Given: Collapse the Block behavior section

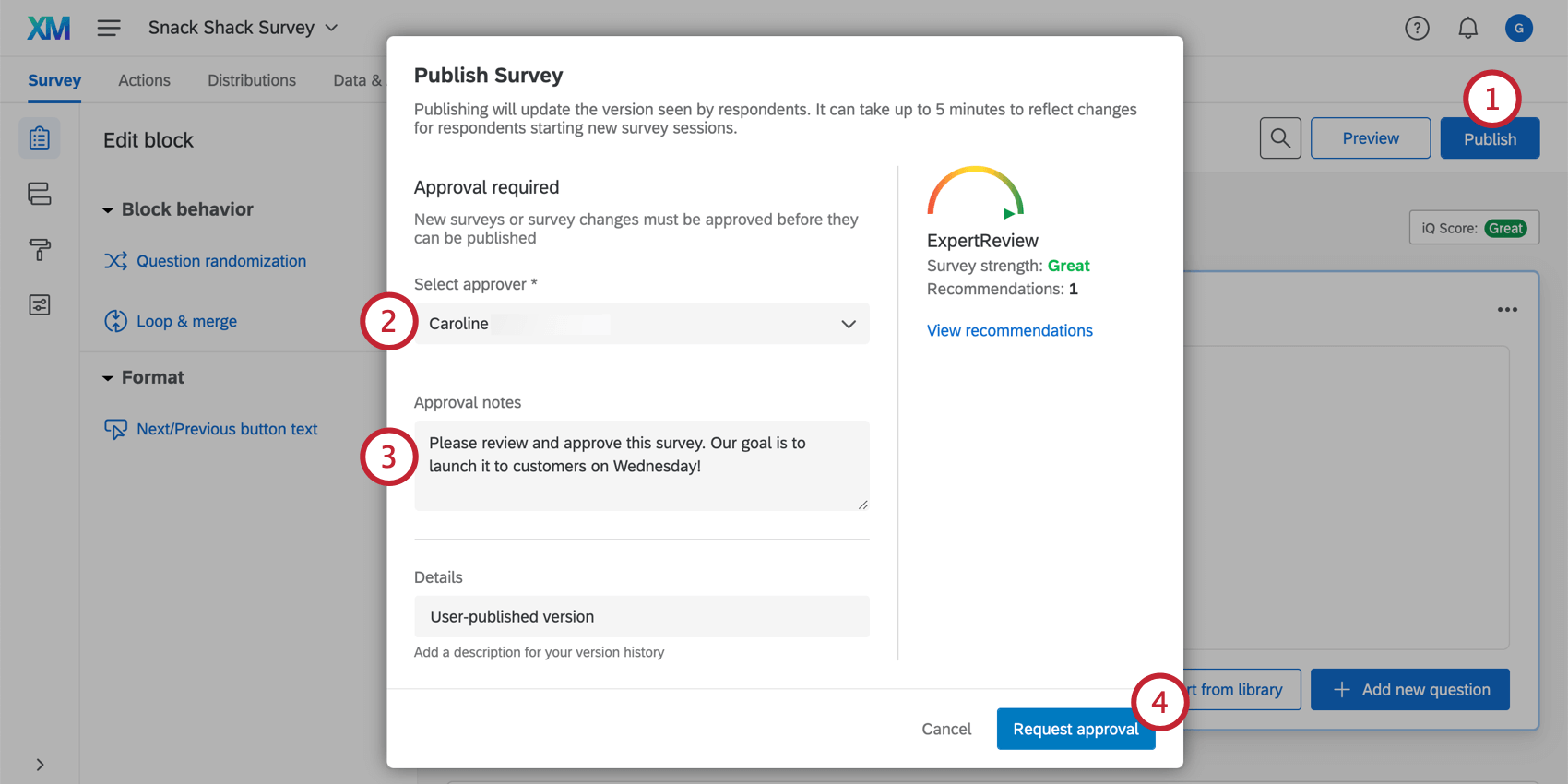Looking at the screenshot, I should click(x=108, y=210).
